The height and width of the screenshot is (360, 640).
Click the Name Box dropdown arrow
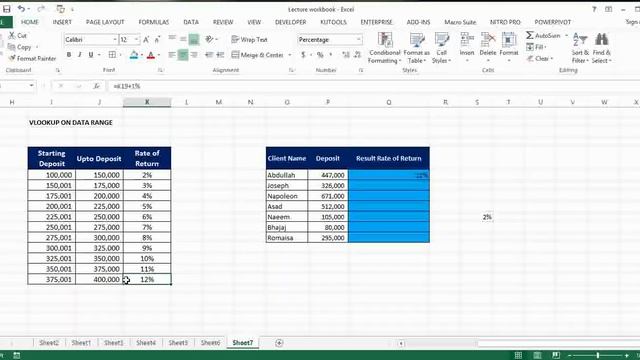point(31,86)
